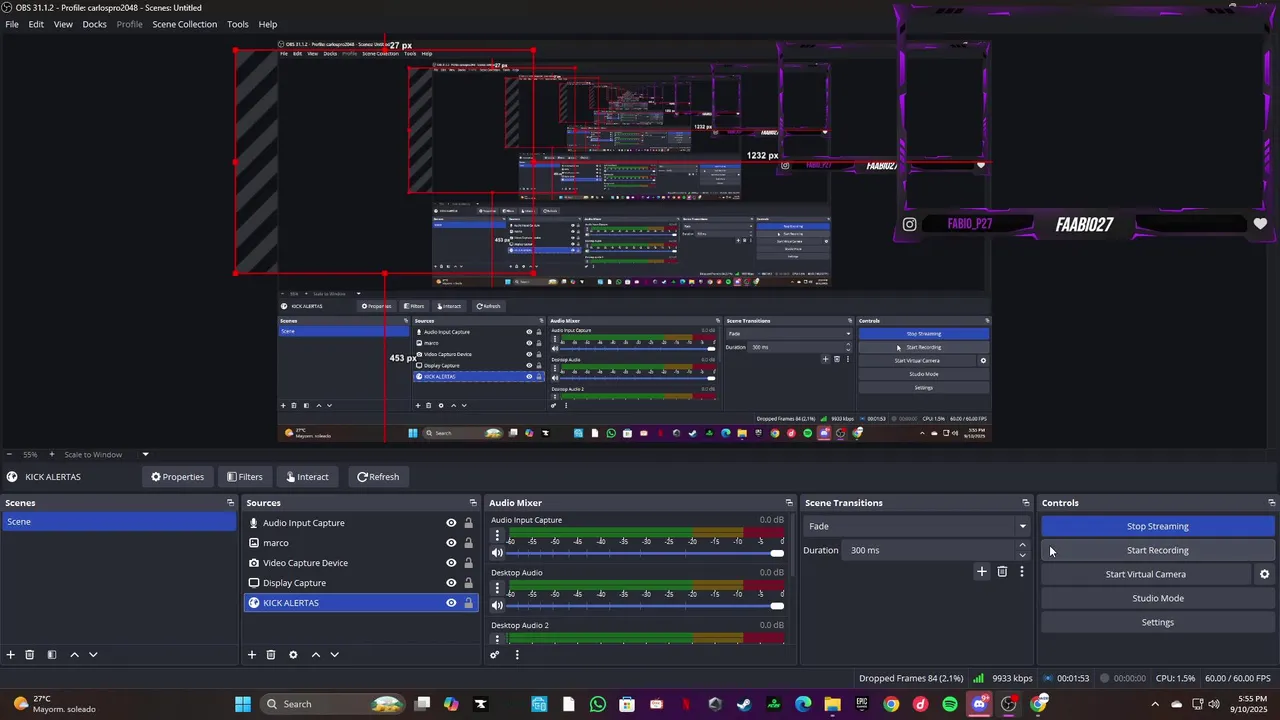Toggle visibility of marco source
The width and height of the screenshot is (1280, 720).
(451, 543)
